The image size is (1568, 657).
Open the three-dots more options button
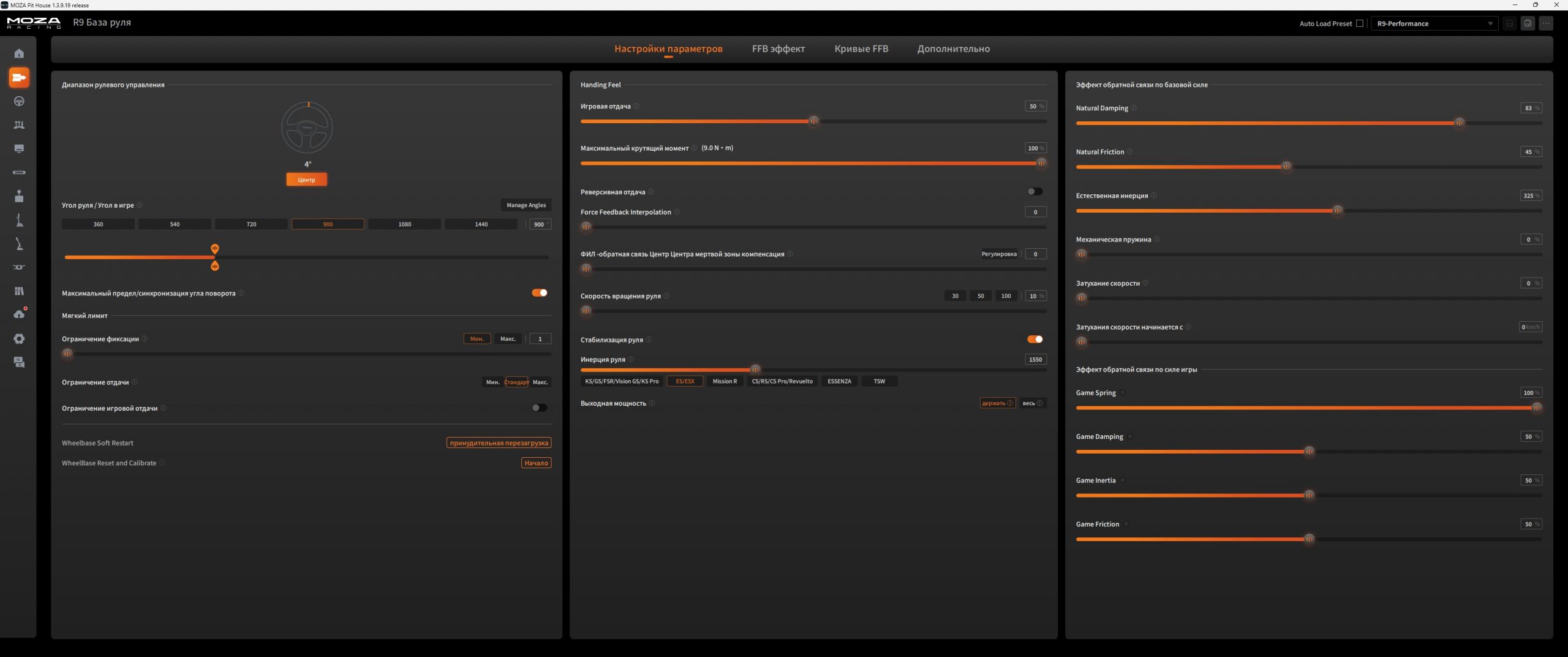1546,23
